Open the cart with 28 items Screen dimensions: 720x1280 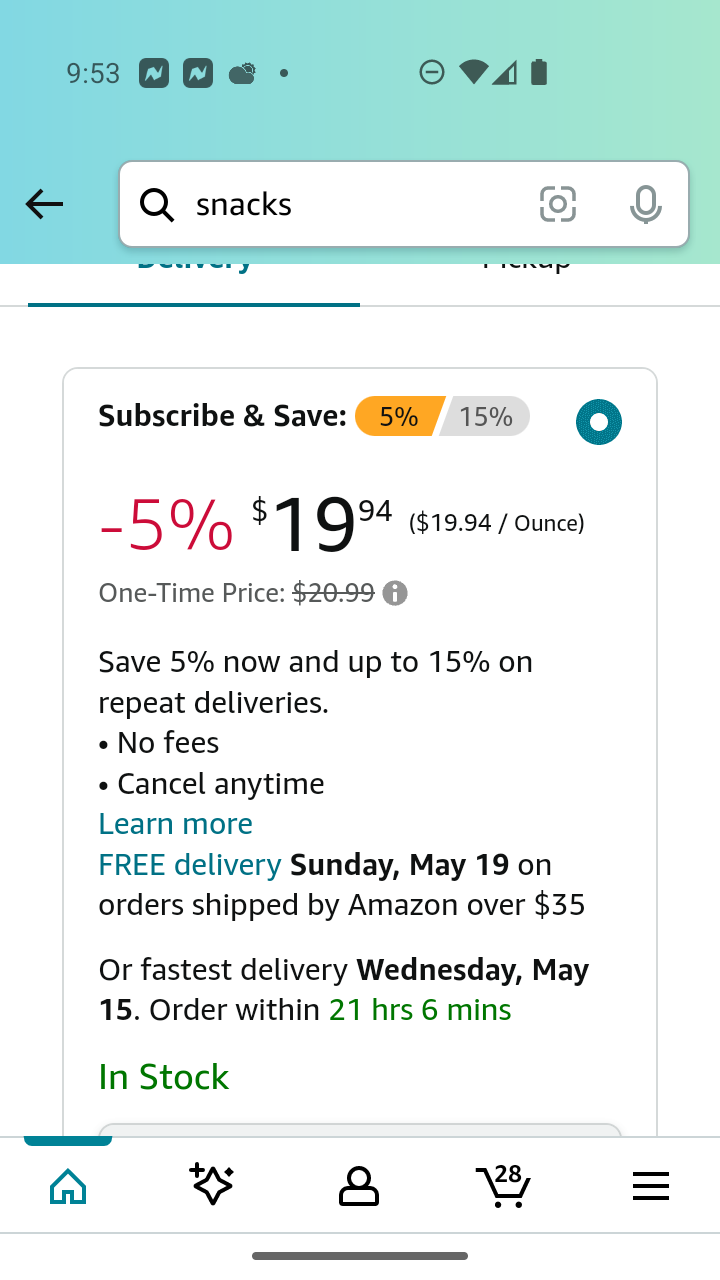pyautogui.click(x=503, y=1186)
